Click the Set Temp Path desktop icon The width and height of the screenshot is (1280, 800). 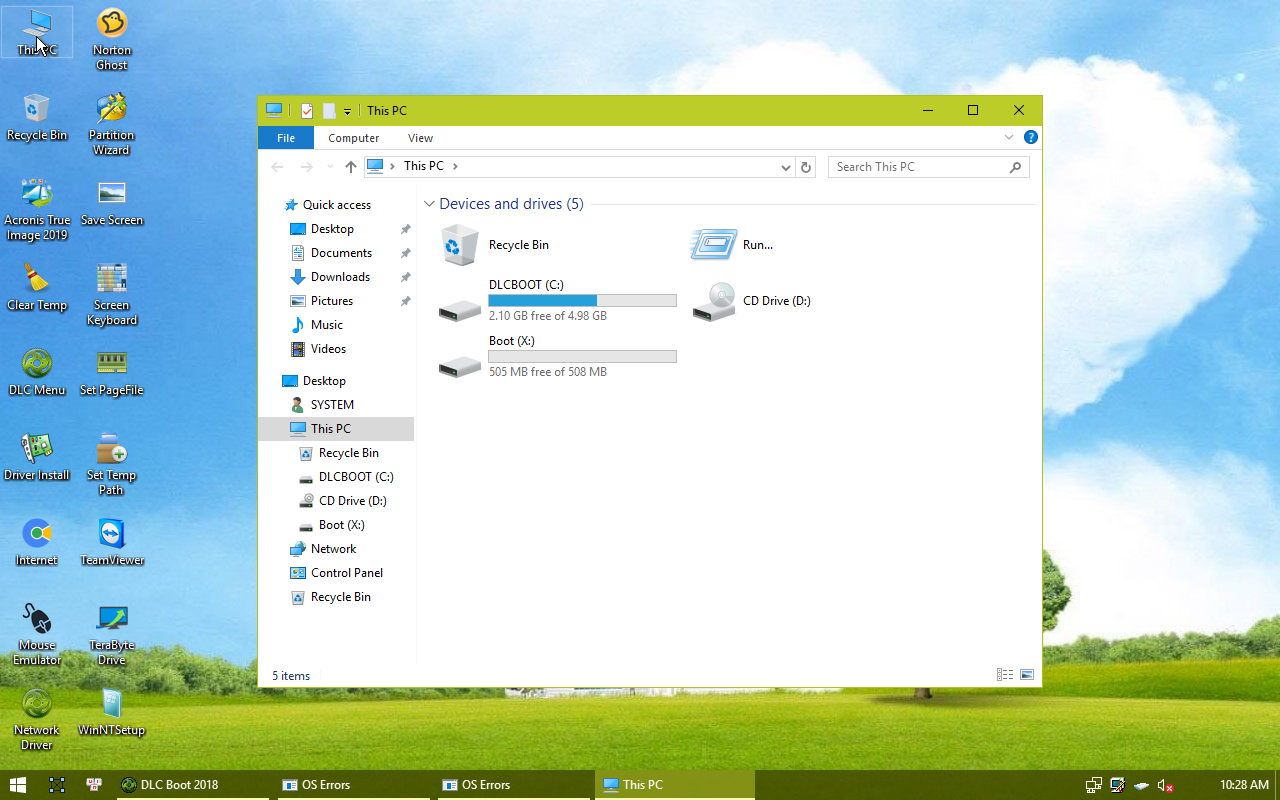pos(112,465)
